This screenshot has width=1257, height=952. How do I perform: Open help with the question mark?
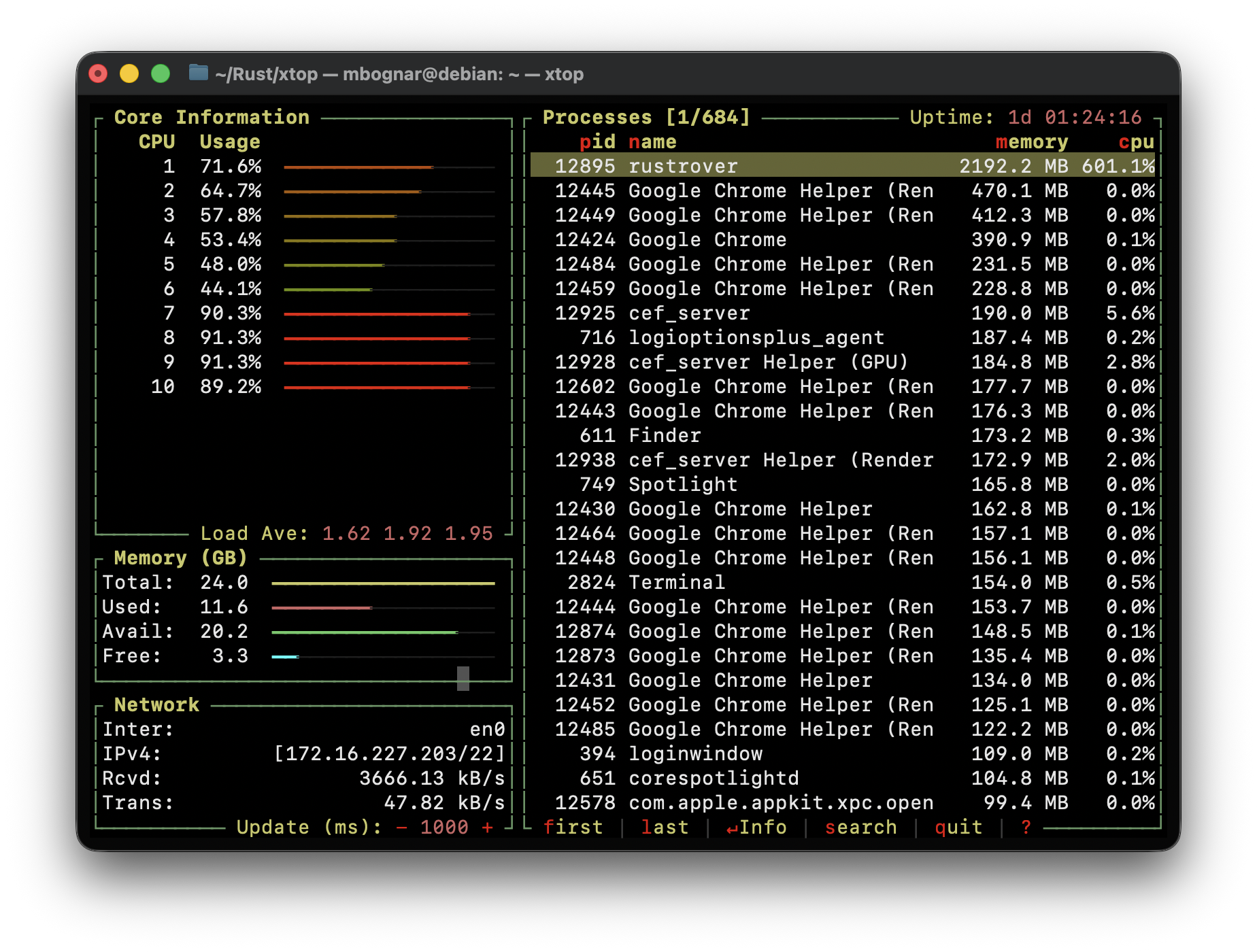coord(1026,827)
